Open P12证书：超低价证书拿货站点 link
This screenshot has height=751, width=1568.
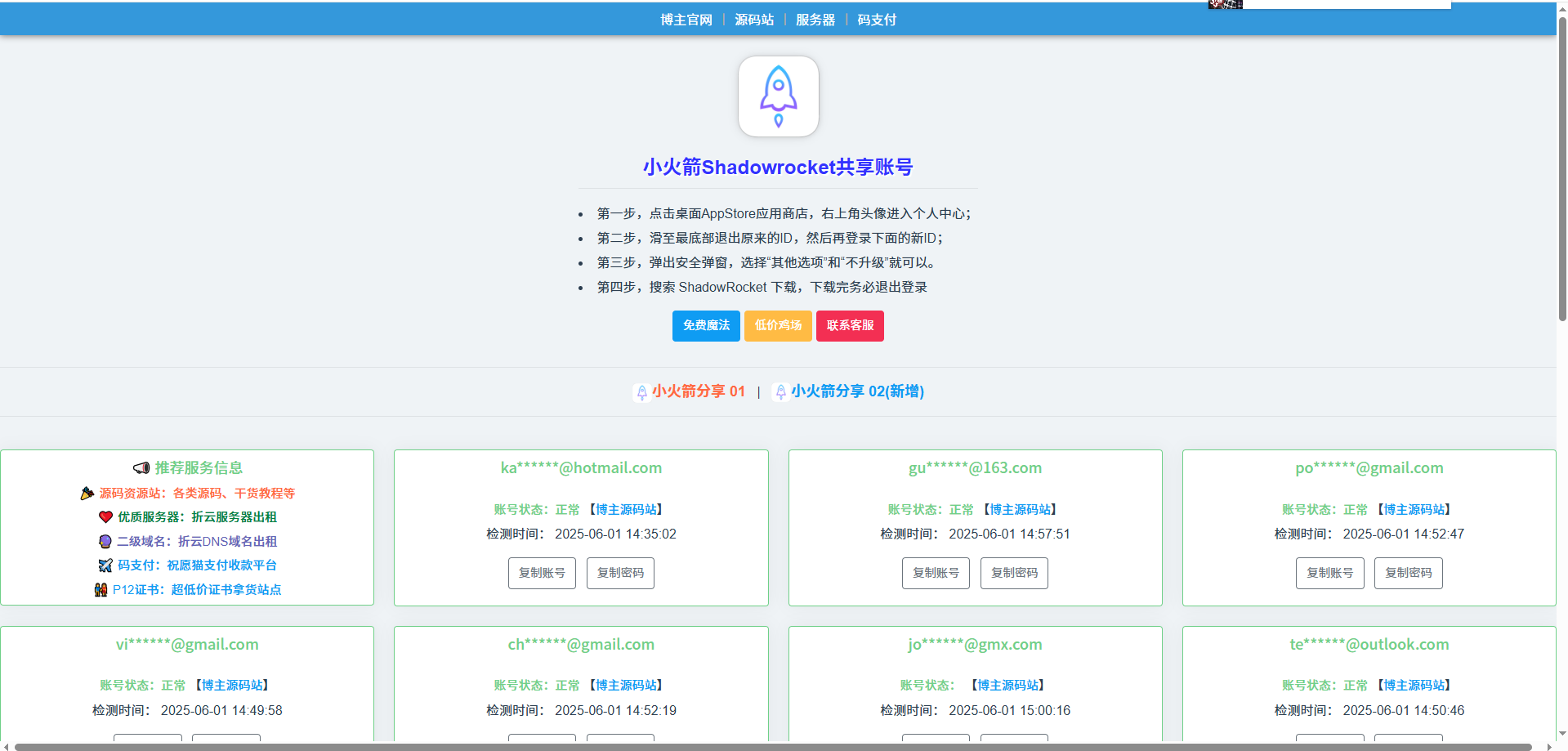(x=197, y=590)
